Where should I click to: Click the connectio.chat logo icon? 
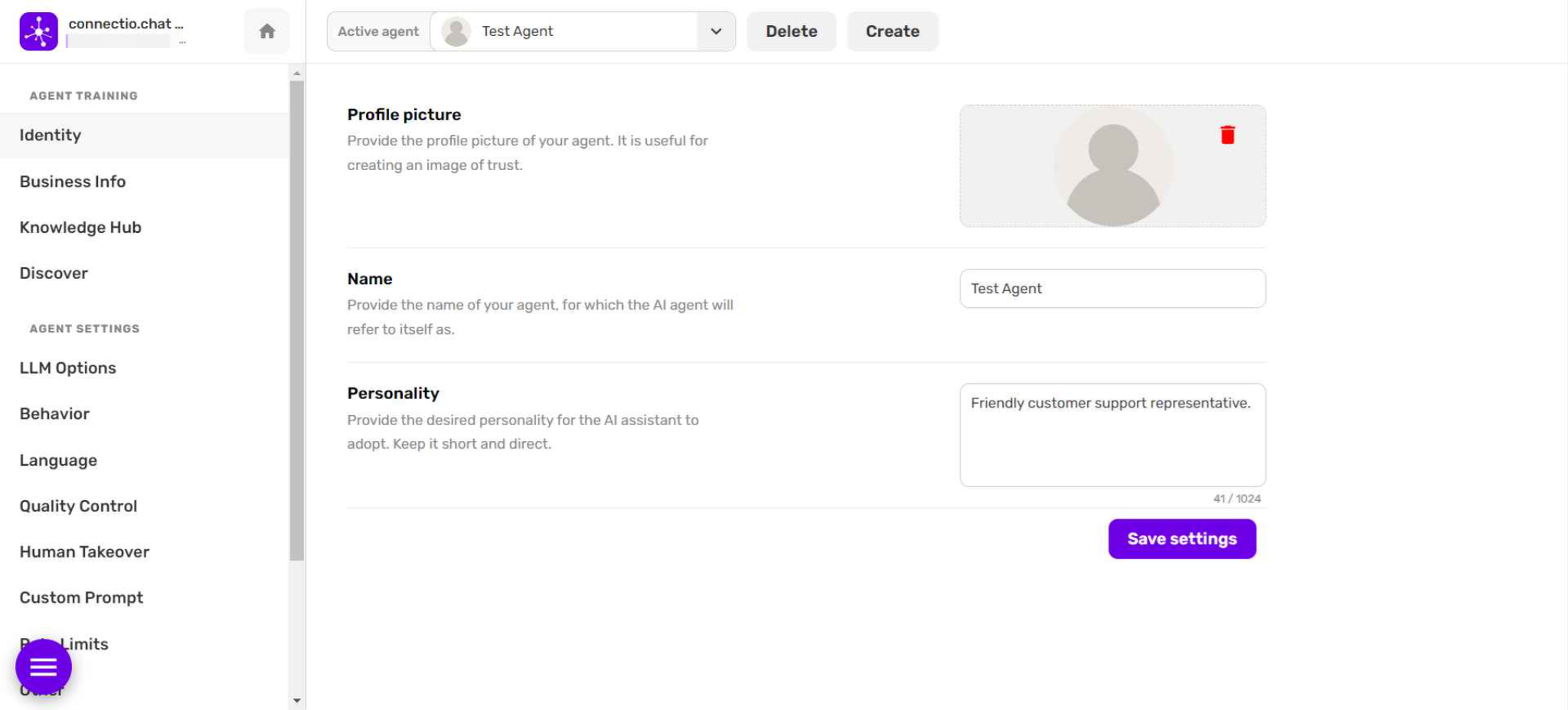[38, 31]
